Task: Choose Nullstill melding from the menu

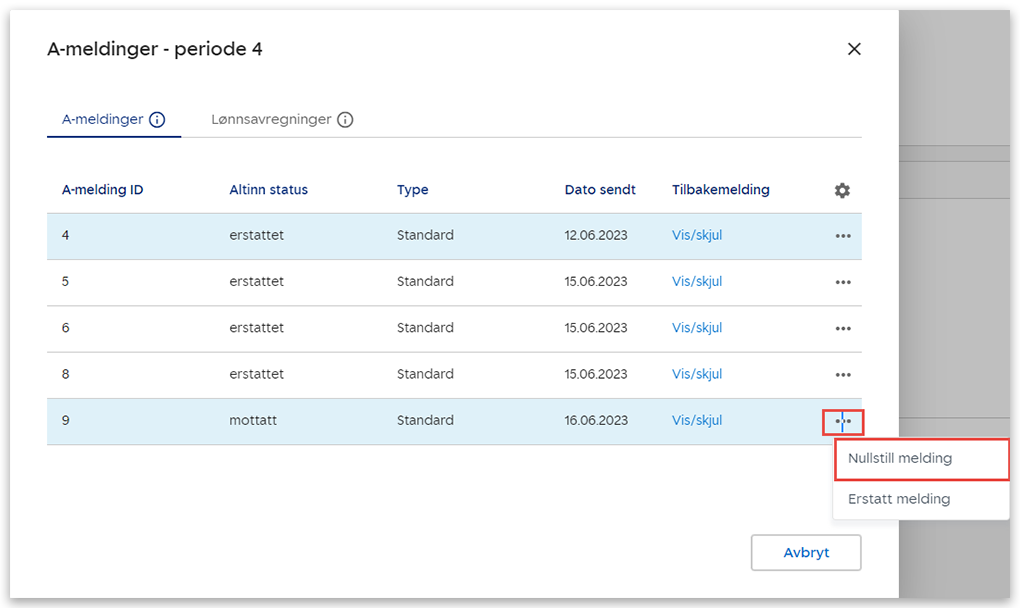Action: click(x=900, y=458)
